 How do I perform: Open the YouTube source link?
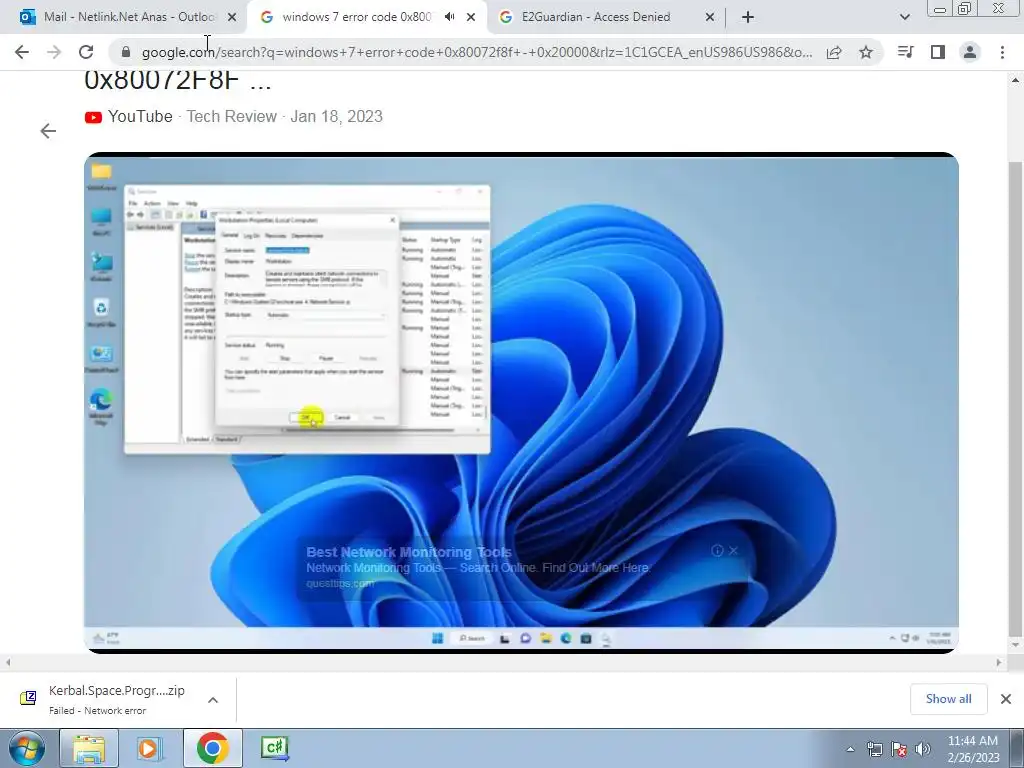coord(129,117)
